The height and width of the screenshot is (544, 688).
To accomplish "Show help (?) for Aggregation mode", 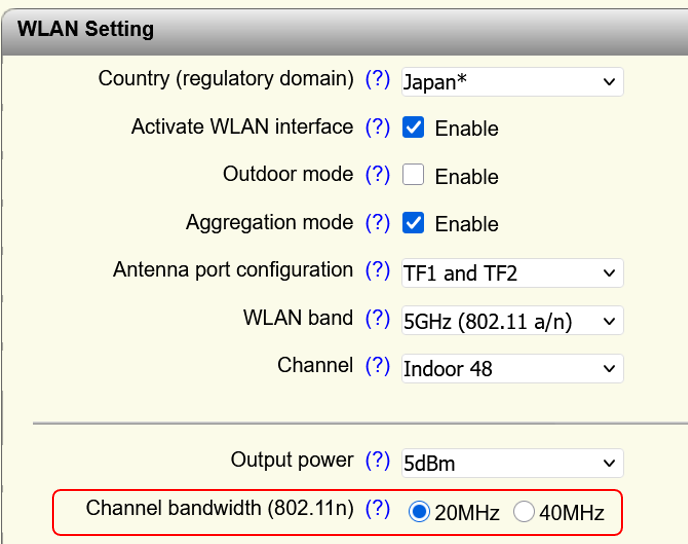I will (377, 223).
